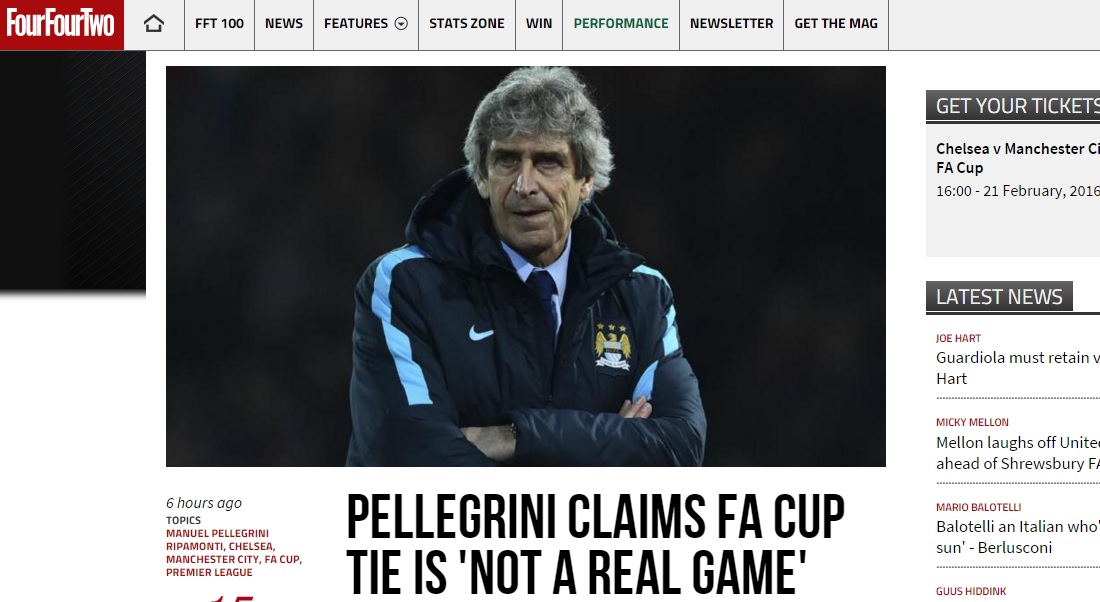
Task: Click Get The Mag menu item
Action: pos(836,24)
